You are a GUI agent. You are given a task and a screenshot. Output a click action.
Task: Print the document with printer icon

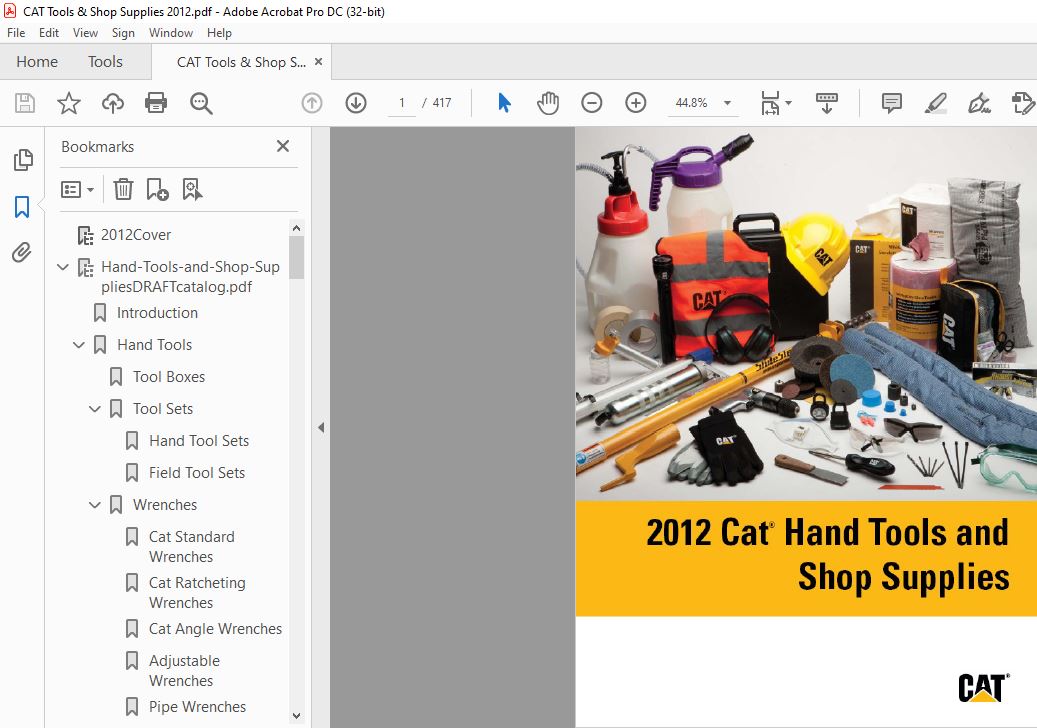click(156, 103)
